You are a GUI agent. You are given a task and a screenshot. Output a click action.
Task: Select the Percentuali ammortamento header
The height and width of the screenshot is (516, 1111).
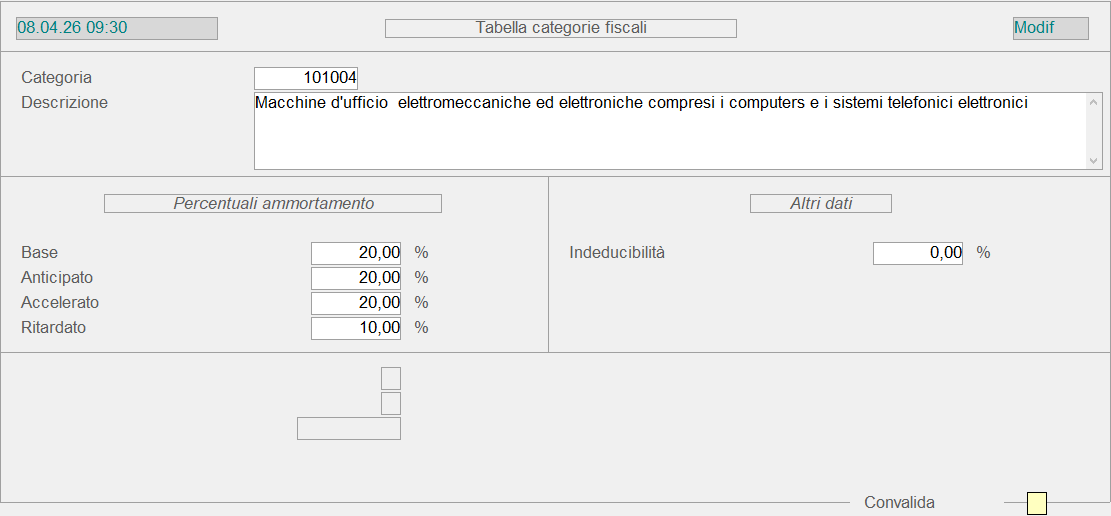point(273,203)
